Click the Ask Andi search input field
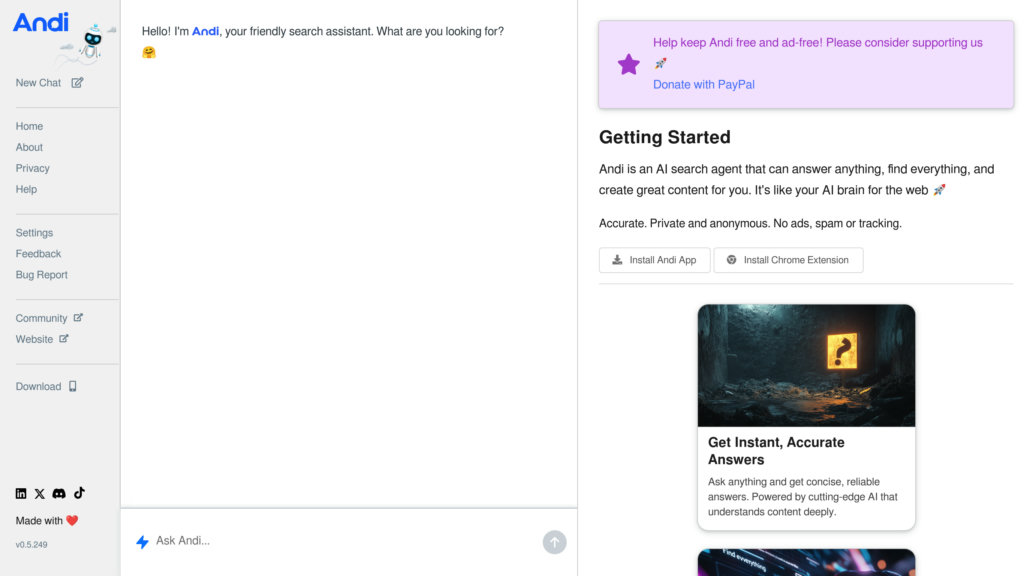Image resolution: width=1024 pixels, height=576 pixels. click(345, 541)
